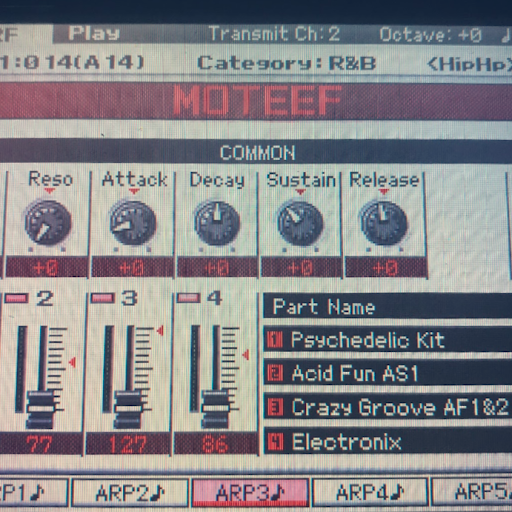Screen dimensions: 512x512
Task: Open the HipHp sub-category selector
Action: click(x=469, y=63)
